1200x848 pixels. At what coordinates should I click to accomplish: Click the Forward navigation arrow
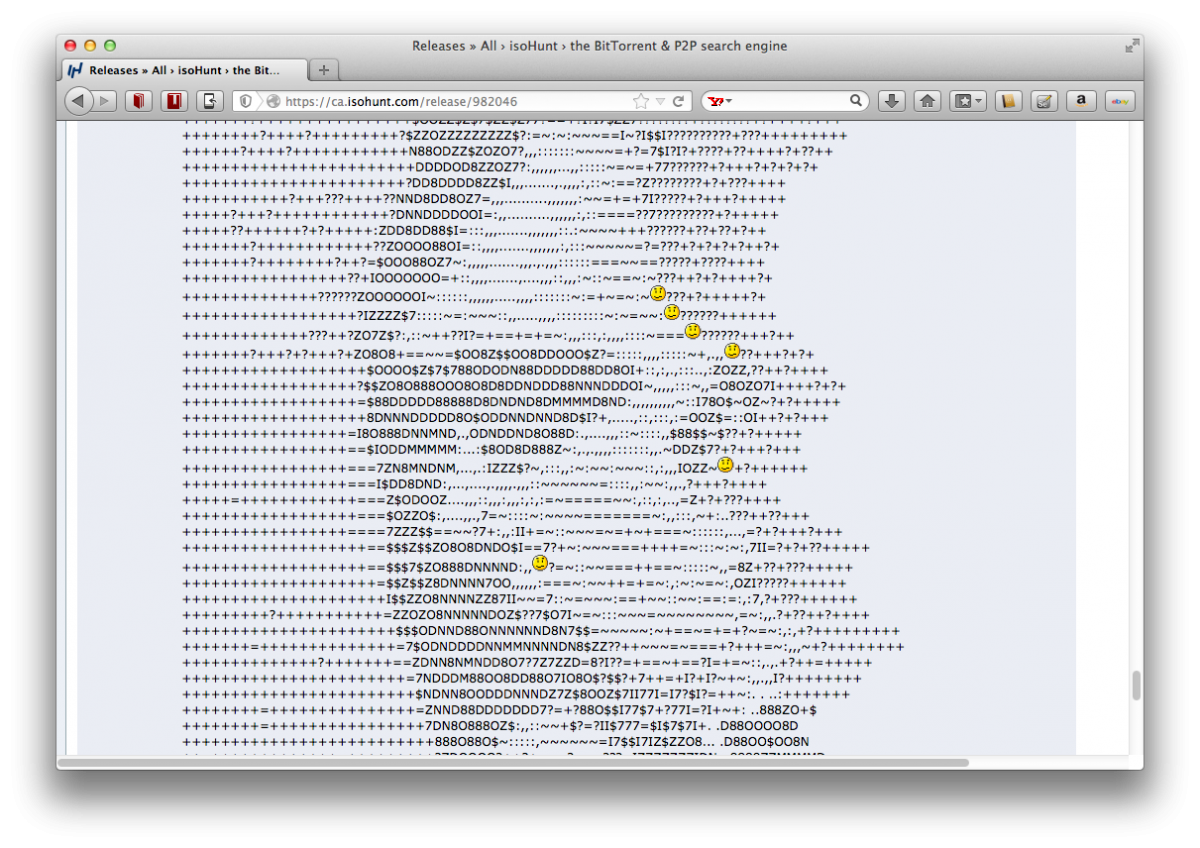105,101
